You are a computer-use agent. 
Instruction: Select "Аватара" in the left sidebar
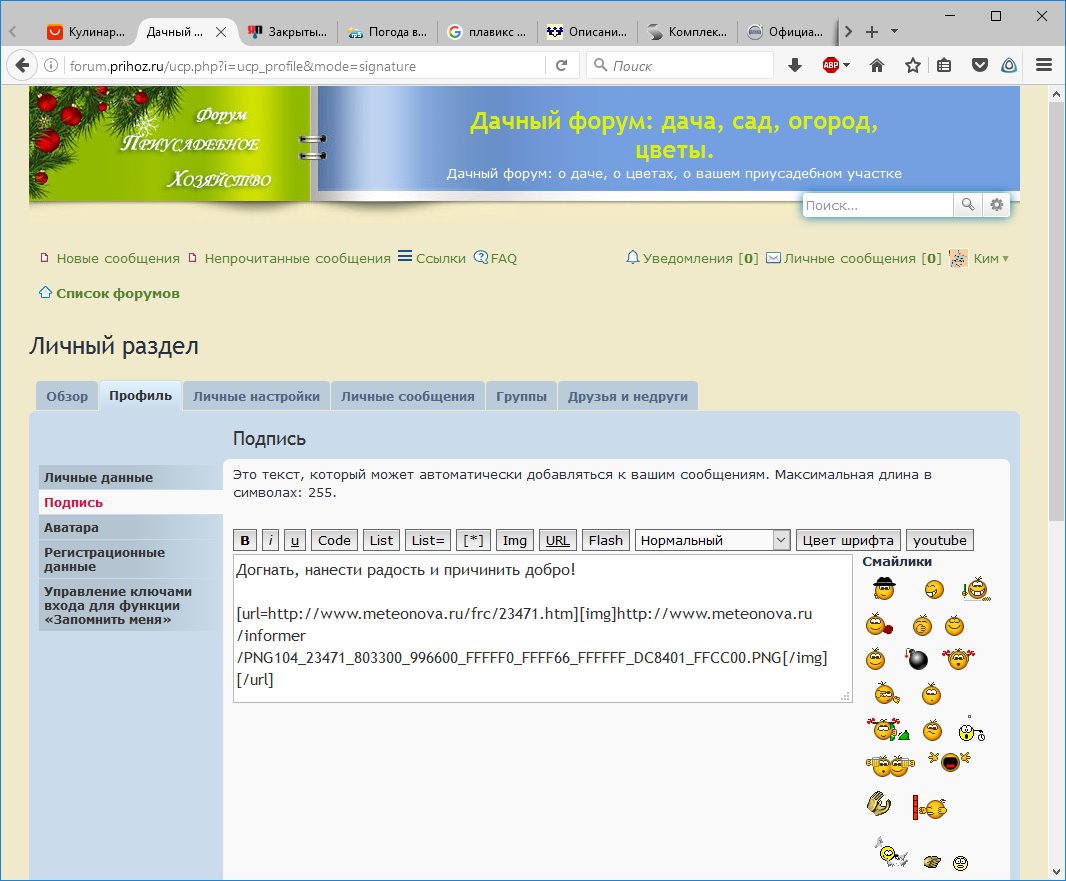[71, 527]
